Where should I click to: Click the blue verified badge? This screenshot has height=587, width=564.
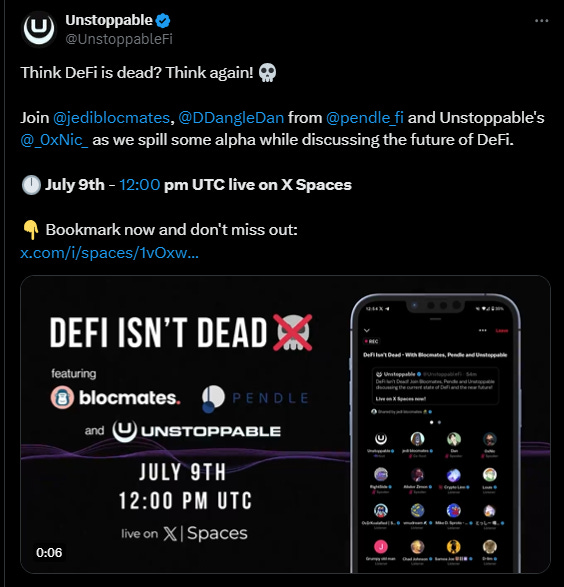click(163, 21)
